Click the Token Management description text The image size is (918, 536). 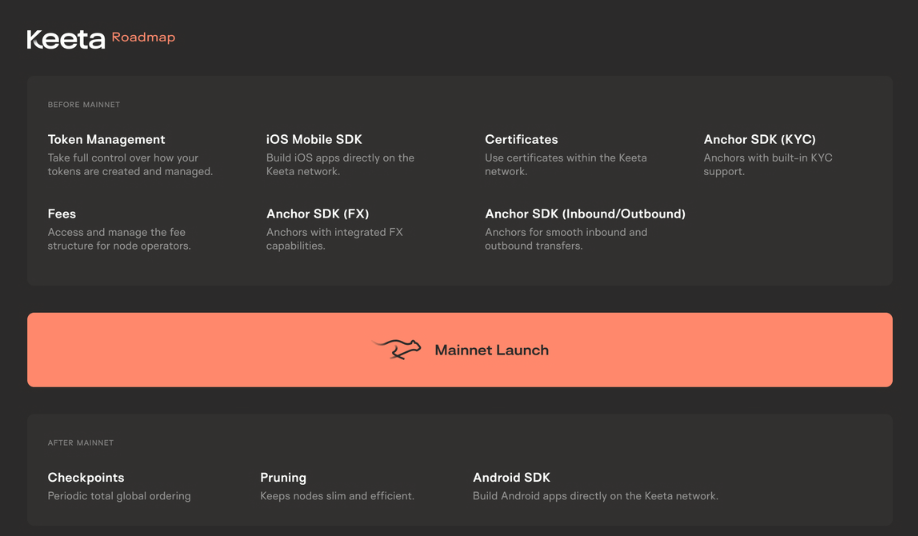[x=130, y=165]
